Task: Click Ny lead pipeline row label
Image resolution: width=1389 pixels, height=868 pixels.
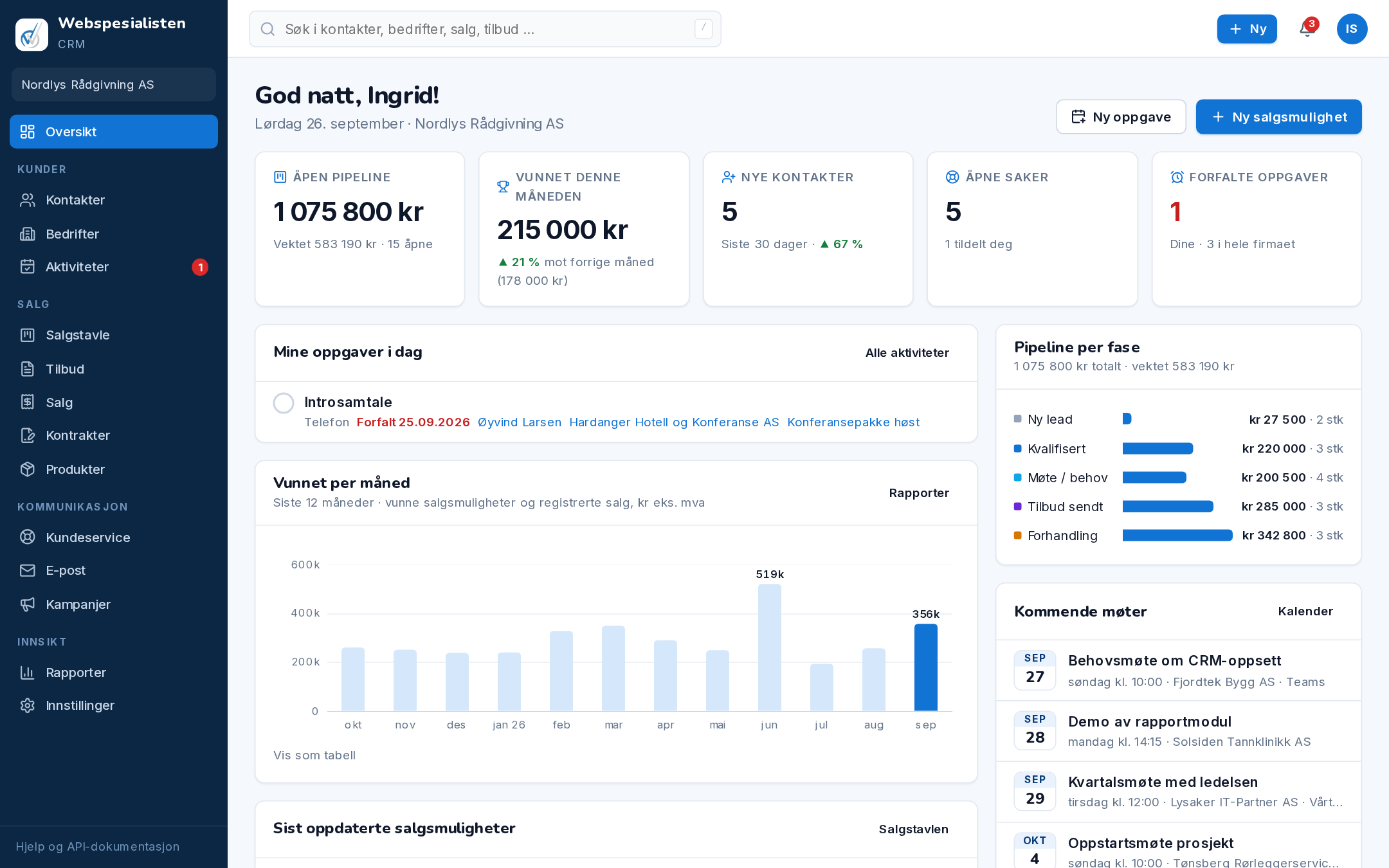Action: point(1050,419)
